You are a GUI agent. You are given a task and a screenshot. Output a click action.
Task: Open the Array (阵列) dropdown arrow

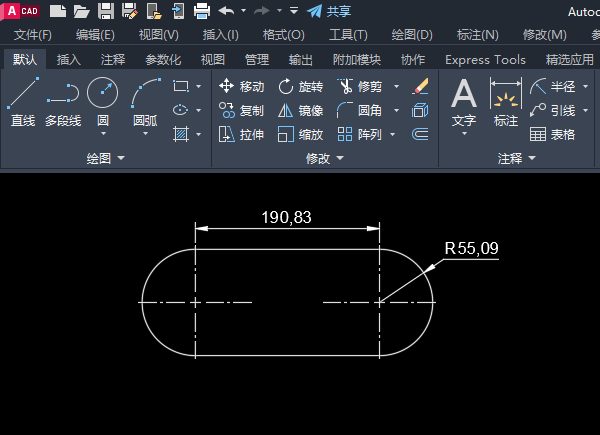point(392,135)
